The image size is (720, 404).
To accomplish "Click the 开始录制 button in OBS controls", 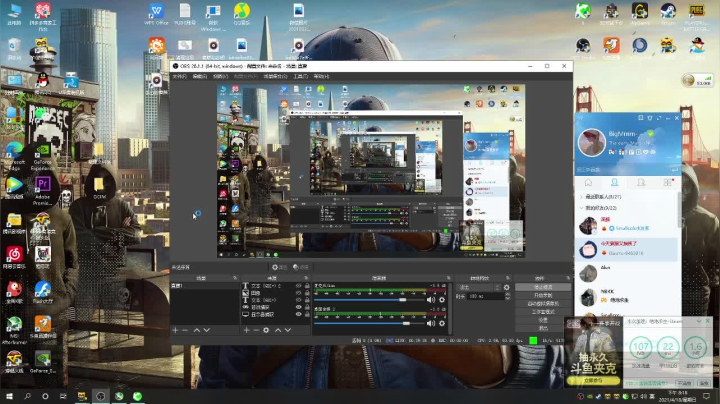I will 543,295.
